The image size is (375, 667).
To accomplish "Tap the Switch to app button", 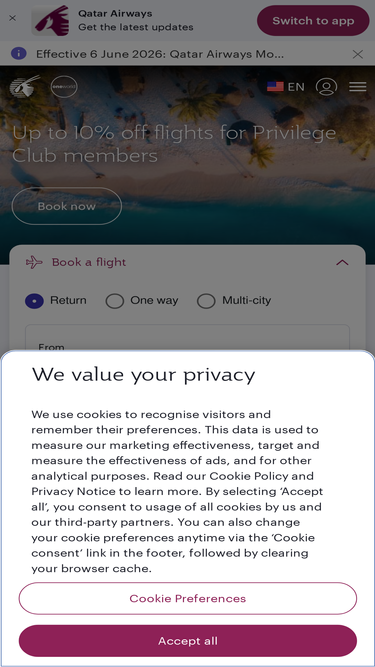I will (313, 20).
